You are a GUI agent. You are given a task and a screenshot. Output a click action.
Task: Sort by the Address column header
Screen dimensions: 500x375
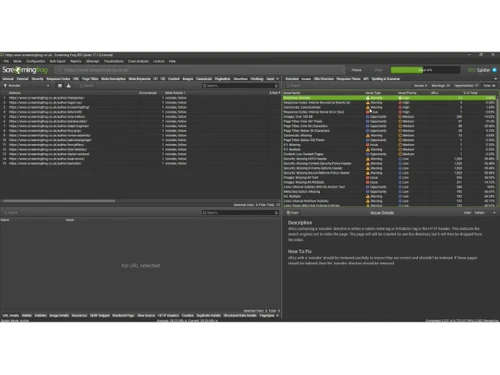pos(15,93)
